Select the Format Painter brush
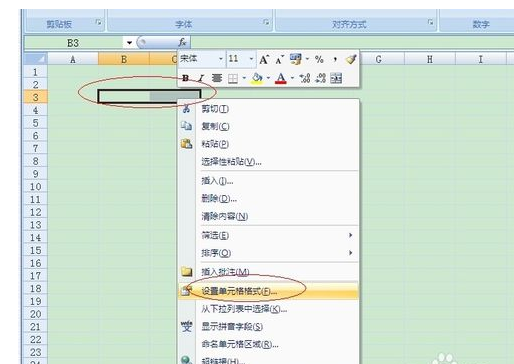The width and height of the screenshot is (514, 364). coord(351,59)
